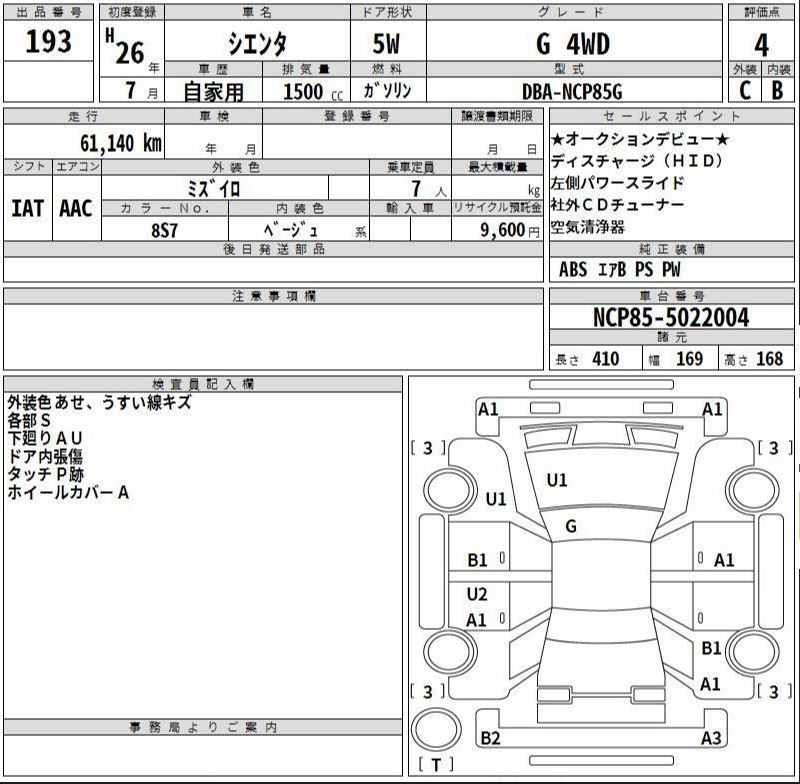Select the overall evaluation score 4
This screenshot has width=800, height=784.
click(761, 45)
